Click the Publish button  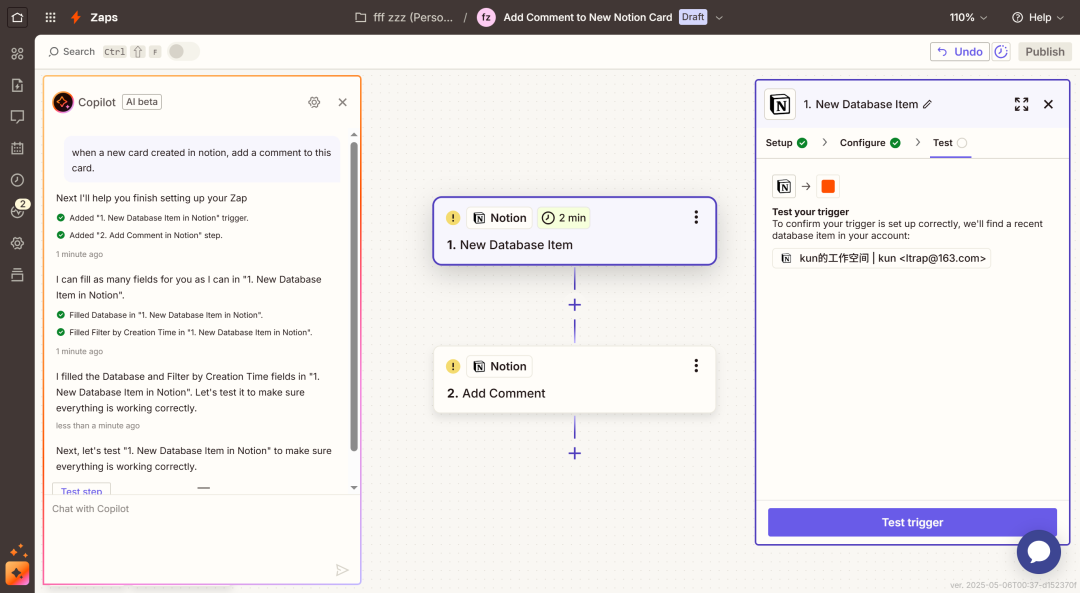1044,52
